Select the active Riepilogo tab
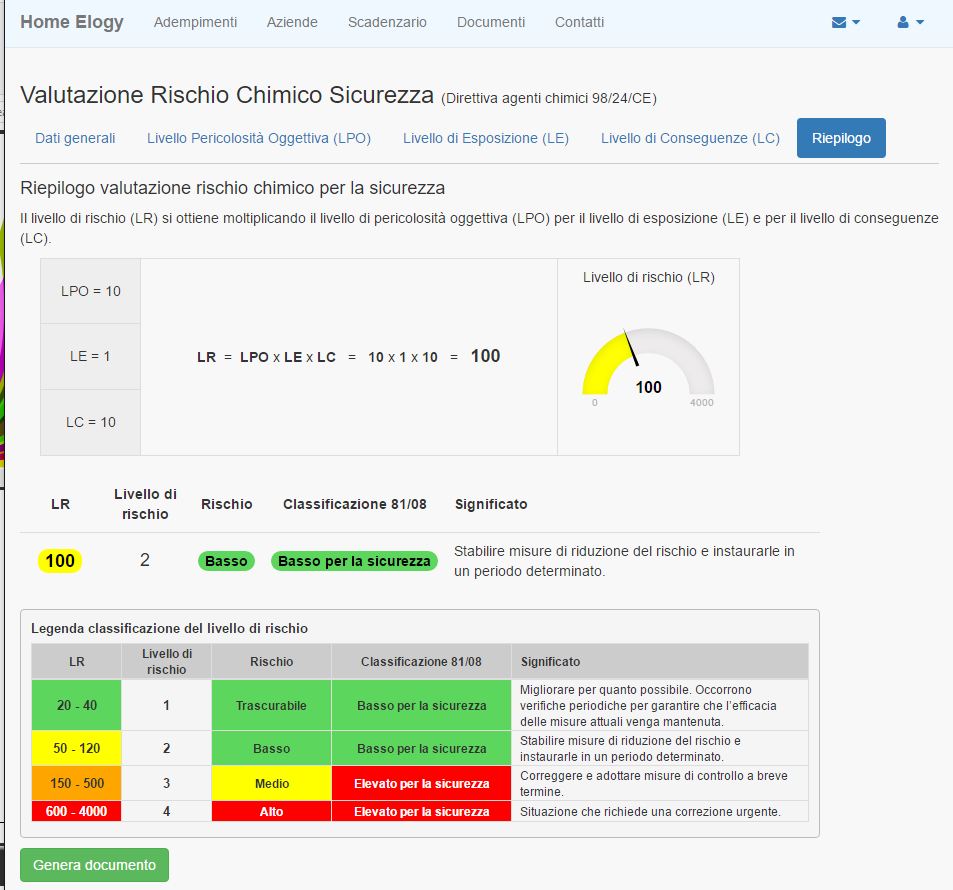Image resolution: width=953 pixels, height=890 pixels. tap(841, 138)
